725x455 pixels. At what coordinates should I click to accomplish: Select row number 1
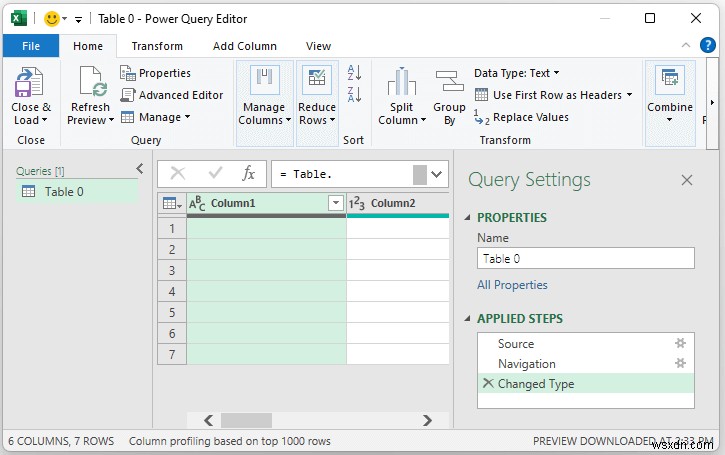click(172, 228)
